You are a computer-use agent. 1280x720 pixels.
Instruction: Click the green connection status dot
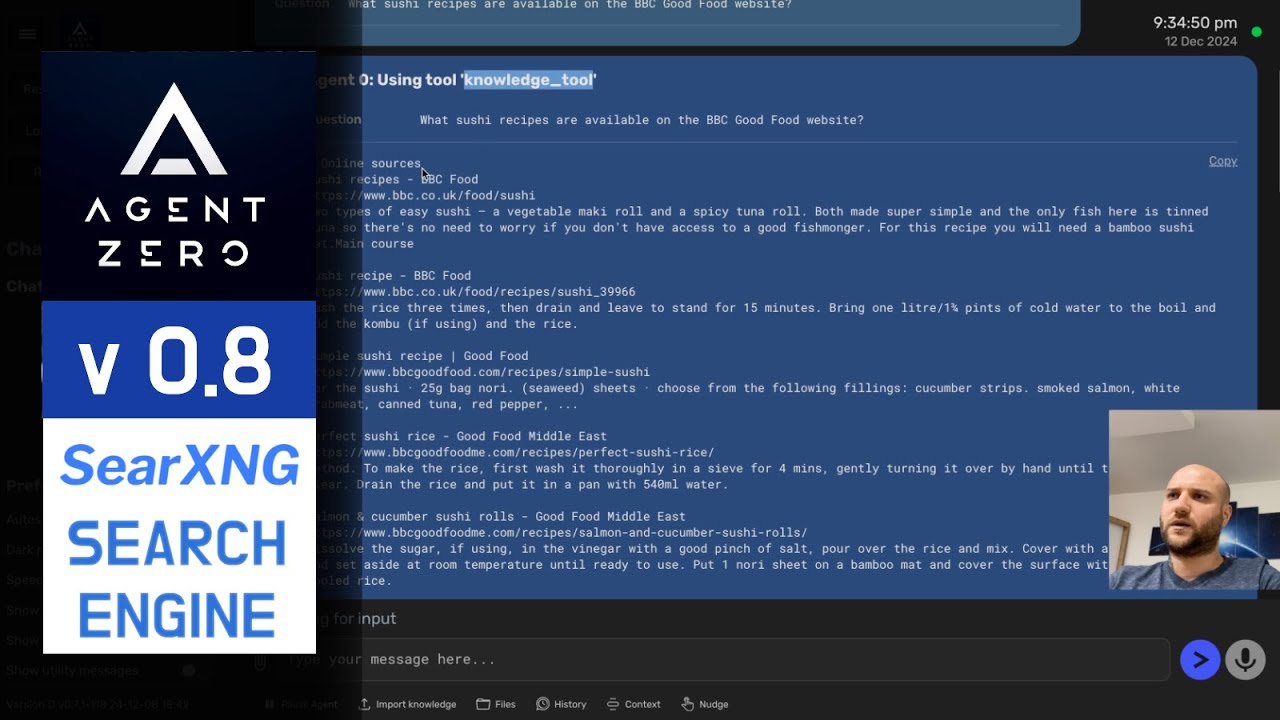[1257, 32]
